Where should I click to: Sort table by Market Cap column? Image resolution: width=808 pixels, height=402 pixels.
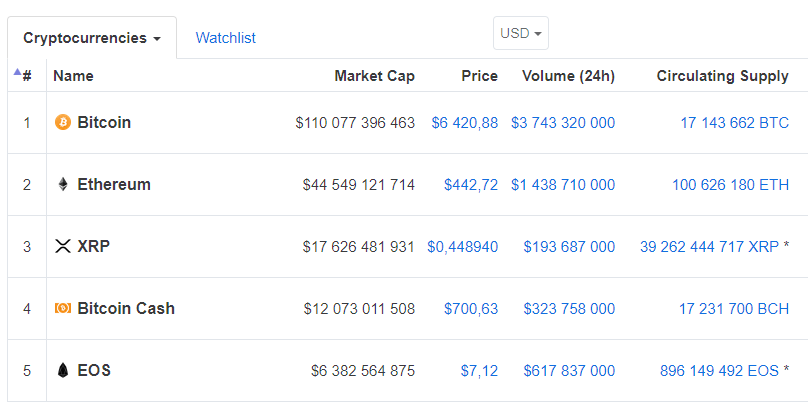[374, 76]
